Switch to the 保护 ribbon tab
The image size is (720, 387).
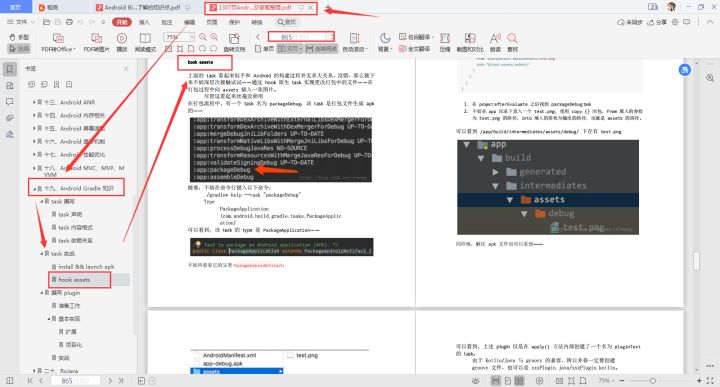pyautogui.click(x=234, y=22)
